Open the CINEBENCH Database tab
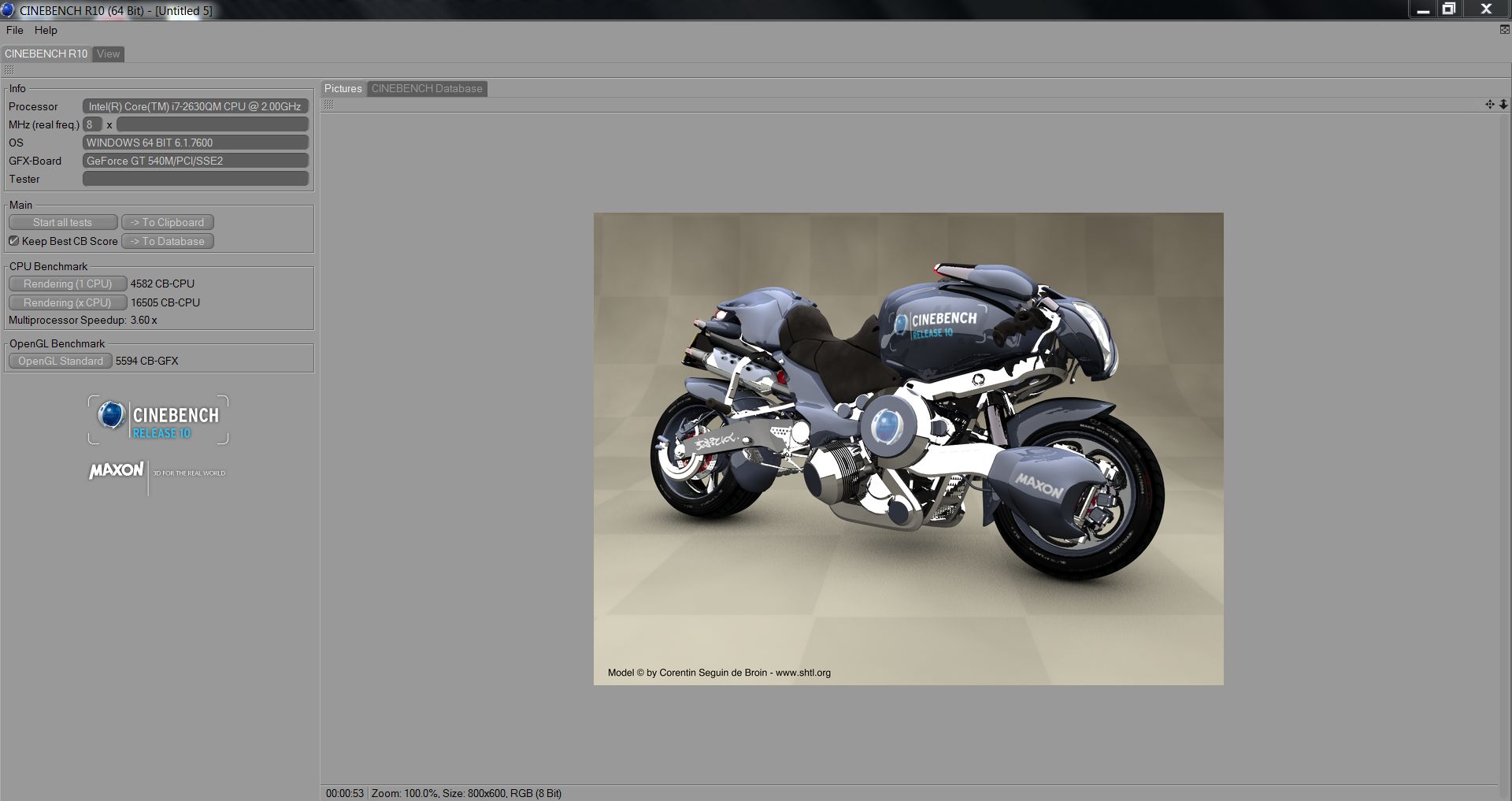This screenshot has width=1512, height=801. coord(427,88)
